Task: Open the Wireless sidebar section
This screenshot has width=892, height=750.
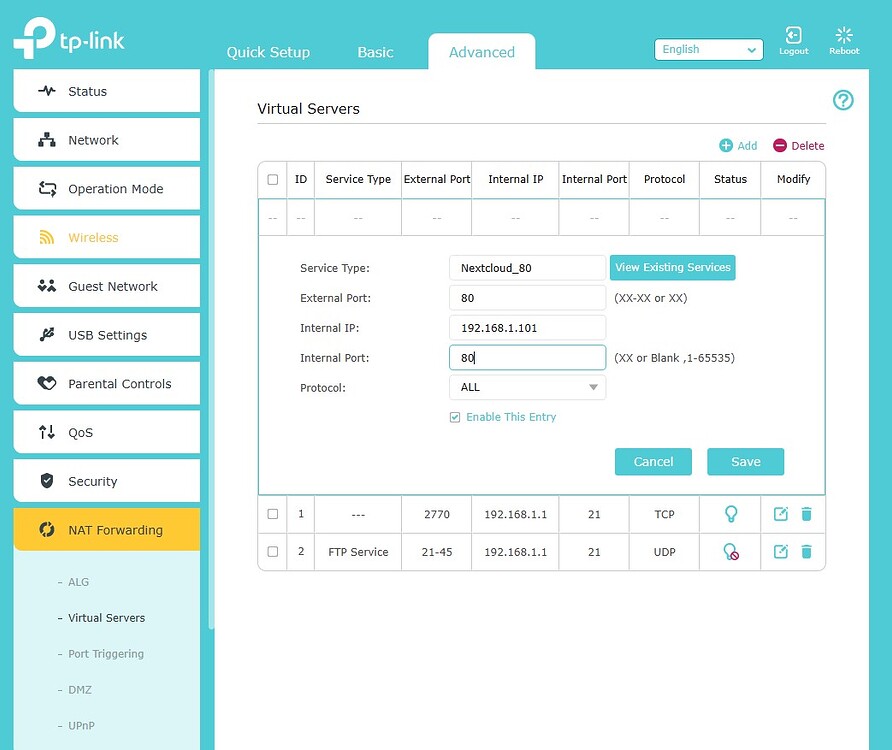Action: pos(107,237)
